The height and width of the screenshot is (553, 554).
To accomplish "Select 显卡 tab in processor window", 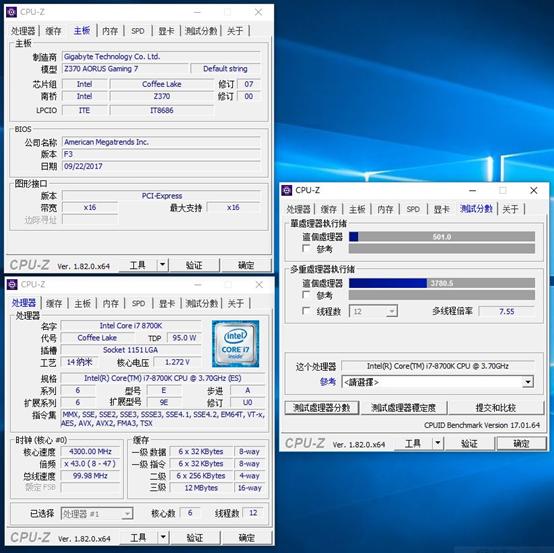I will pos(167,304).
